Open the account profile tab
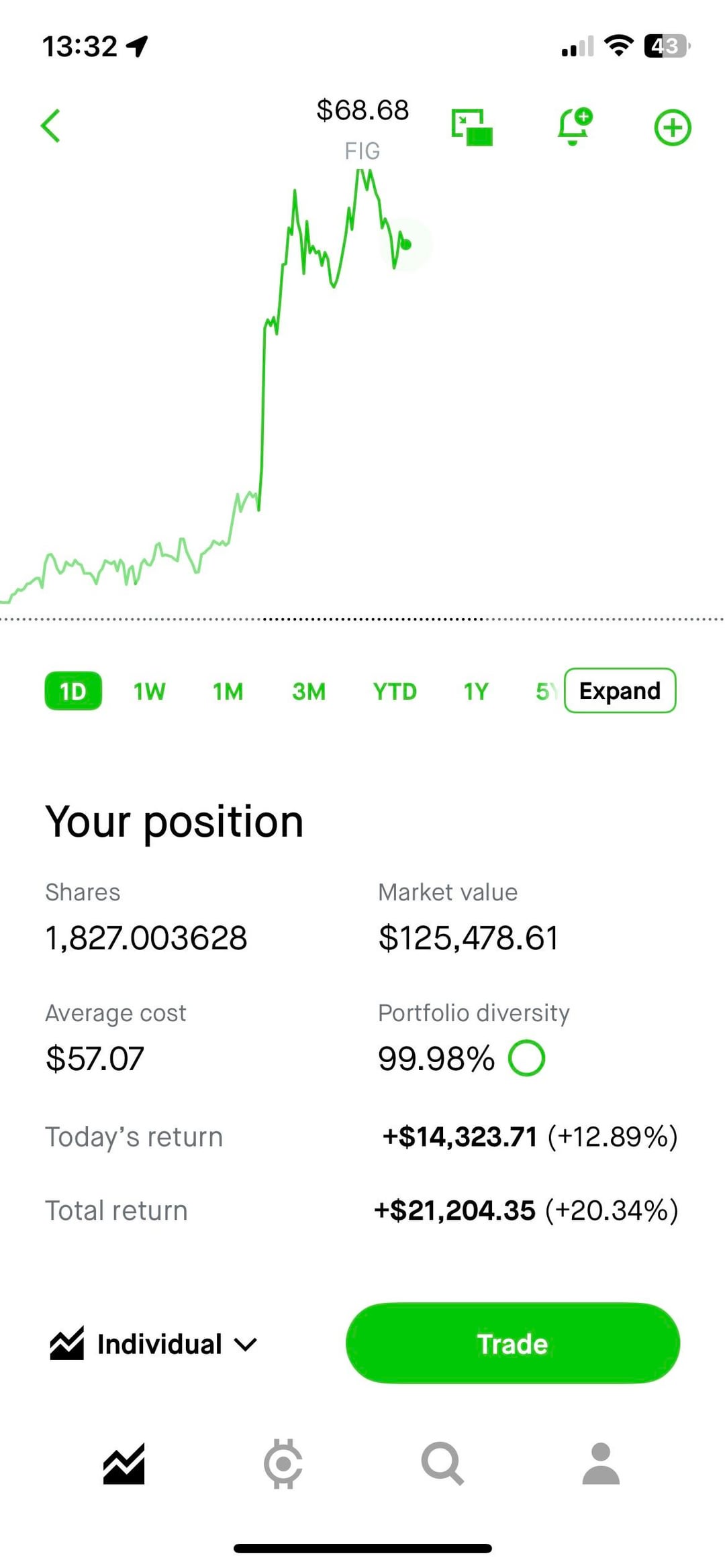Image resolution: width=725 pixels, height=1568 pixels. click(x=601, y=1463)
